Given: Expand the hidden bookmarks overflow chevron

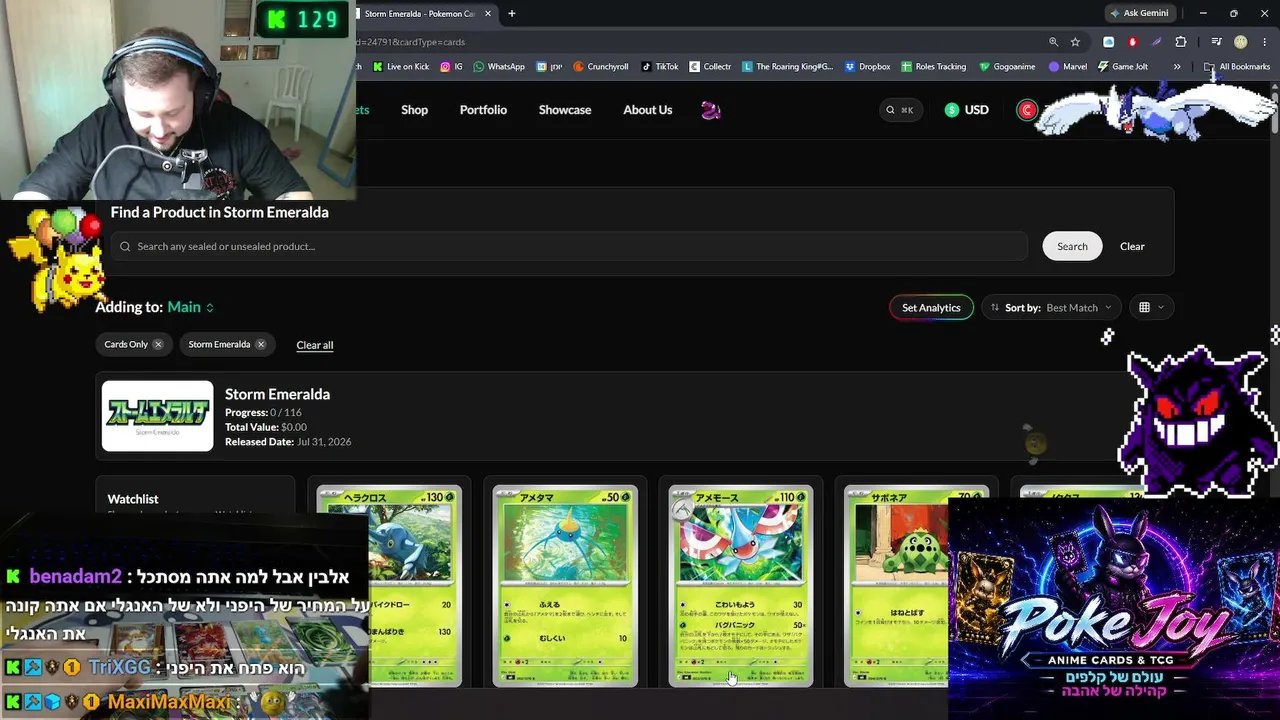Looking at the screenshot, I should (1177, 67).
